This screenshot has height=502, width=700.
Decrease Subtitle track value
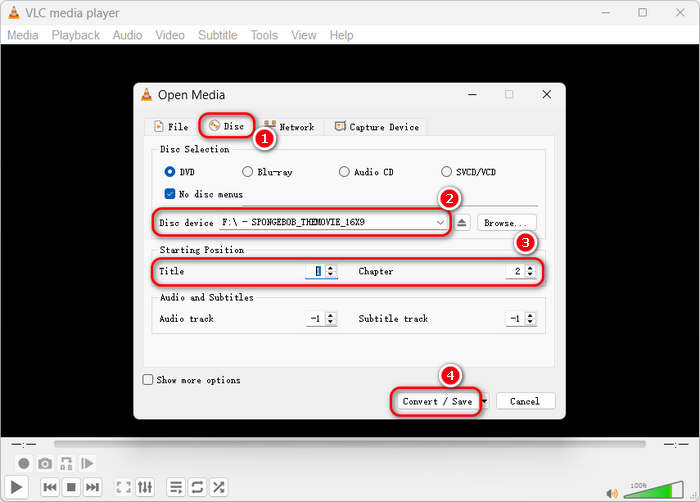pos(530,322)
